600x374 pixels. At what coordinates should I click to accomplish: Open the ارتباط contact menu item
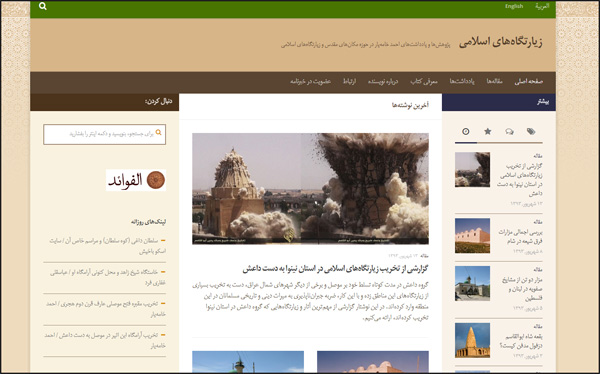click(x=349, y=81)
